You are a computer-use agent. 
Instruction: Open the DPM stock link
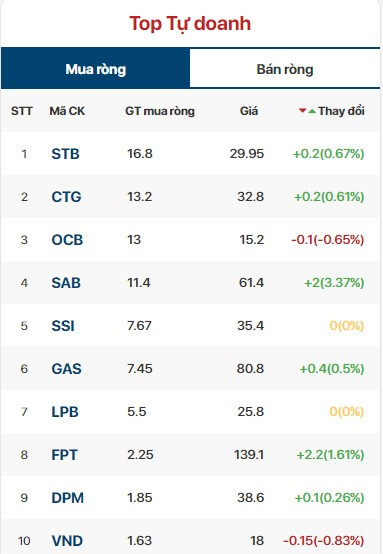click(67, 498)
